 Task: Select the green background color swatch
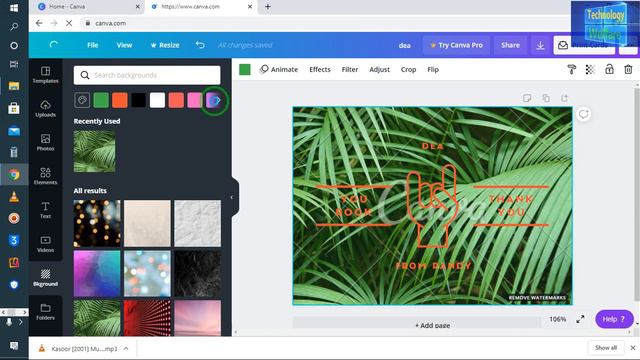tap(101, 100)
